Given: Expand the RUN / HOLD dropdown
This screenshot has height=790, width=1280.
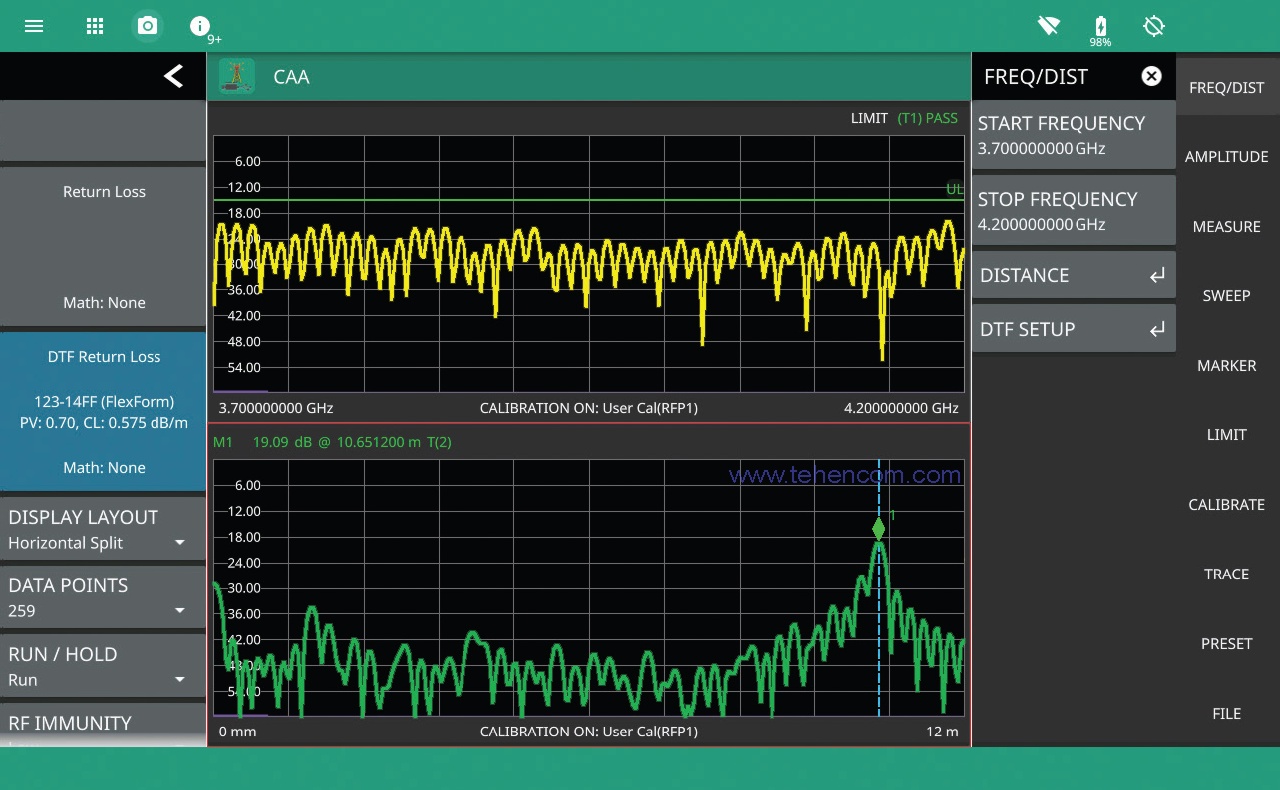Looking at the screenshot, I should click(103, 667).
